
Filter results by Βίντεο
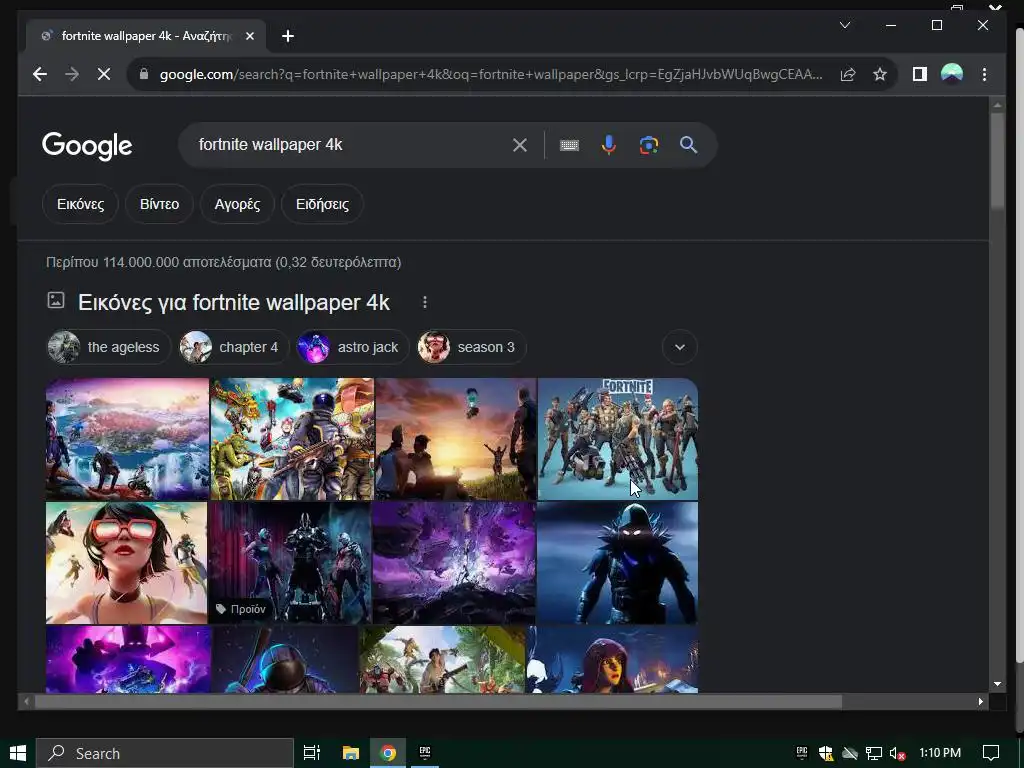point(159,204)
